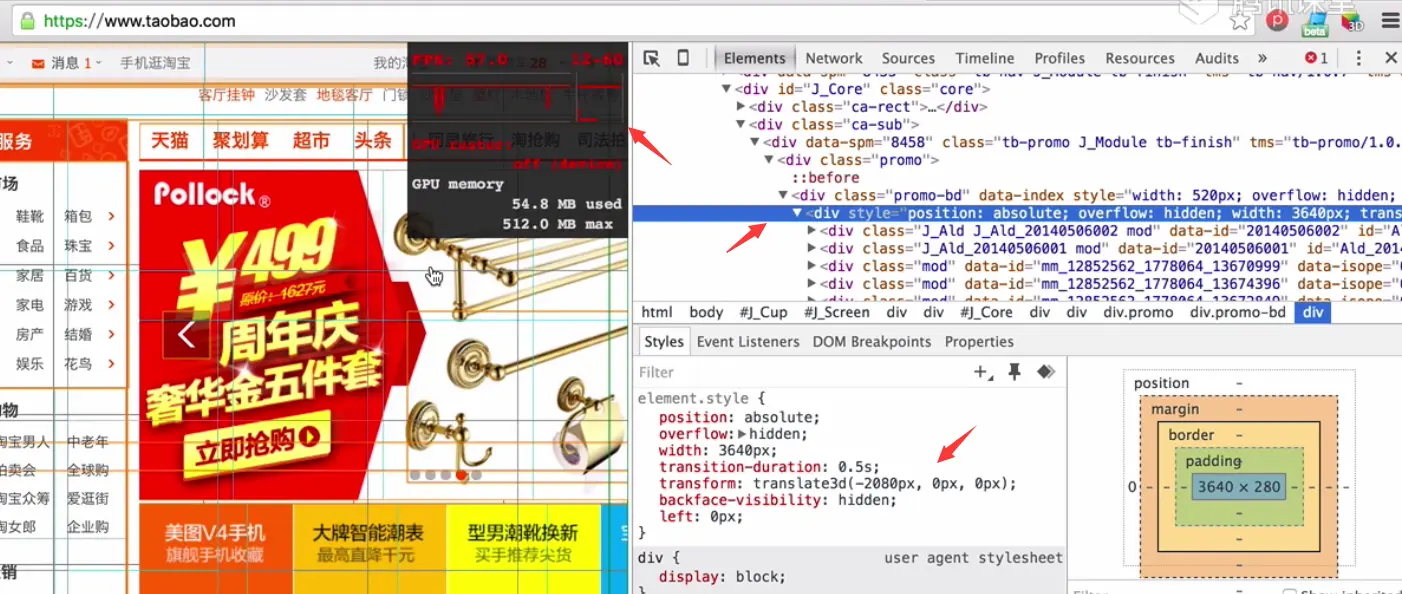The width and height of the screenshot is (1402, 594).
Task: Select body in the breadcrumb bar
Action: coord(706,312)
